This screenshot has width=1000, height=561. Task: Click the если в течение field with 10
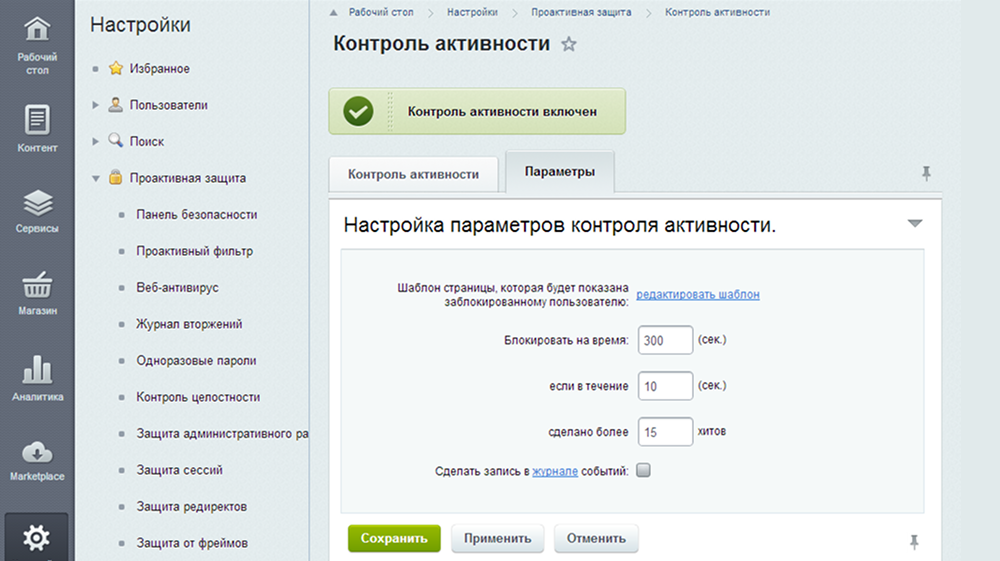pyautogui.click(x=665, y=386)
